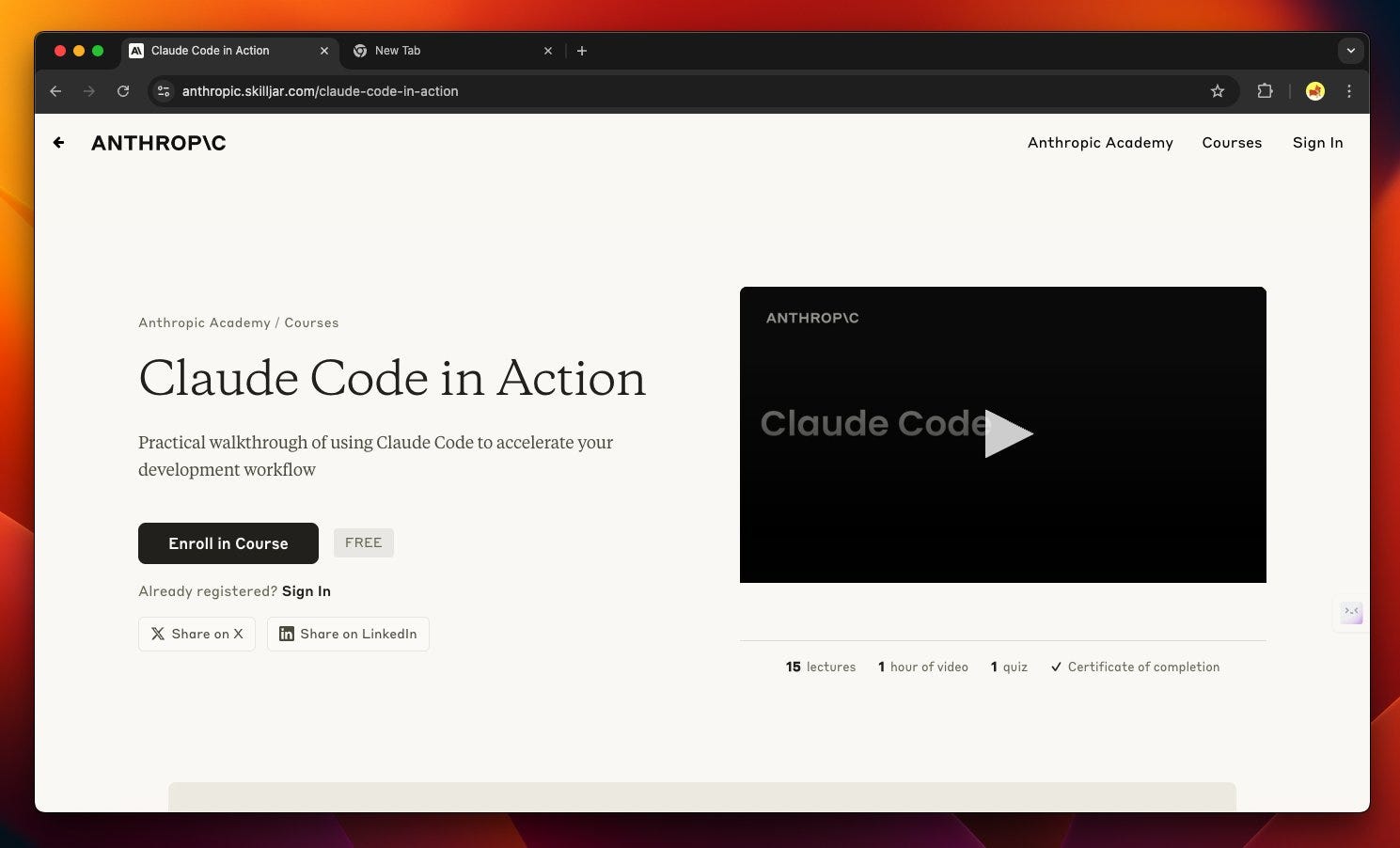Click the Sign In link below Enroll
The image size is (1400, 848).
click(x=307, y=591)
